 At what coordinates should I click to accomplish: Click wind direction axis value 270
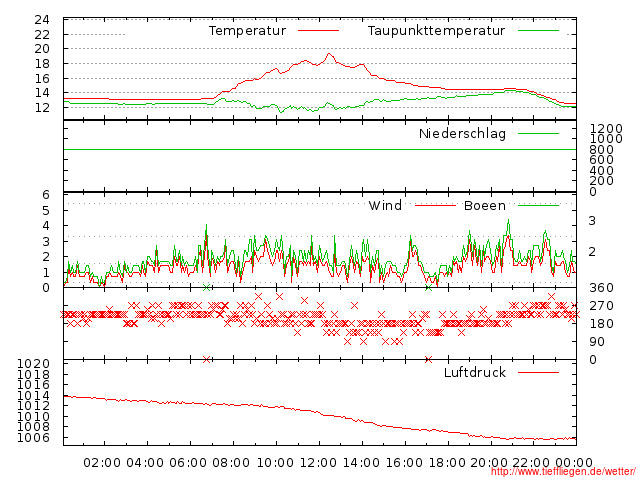click(x=601, y=306)
